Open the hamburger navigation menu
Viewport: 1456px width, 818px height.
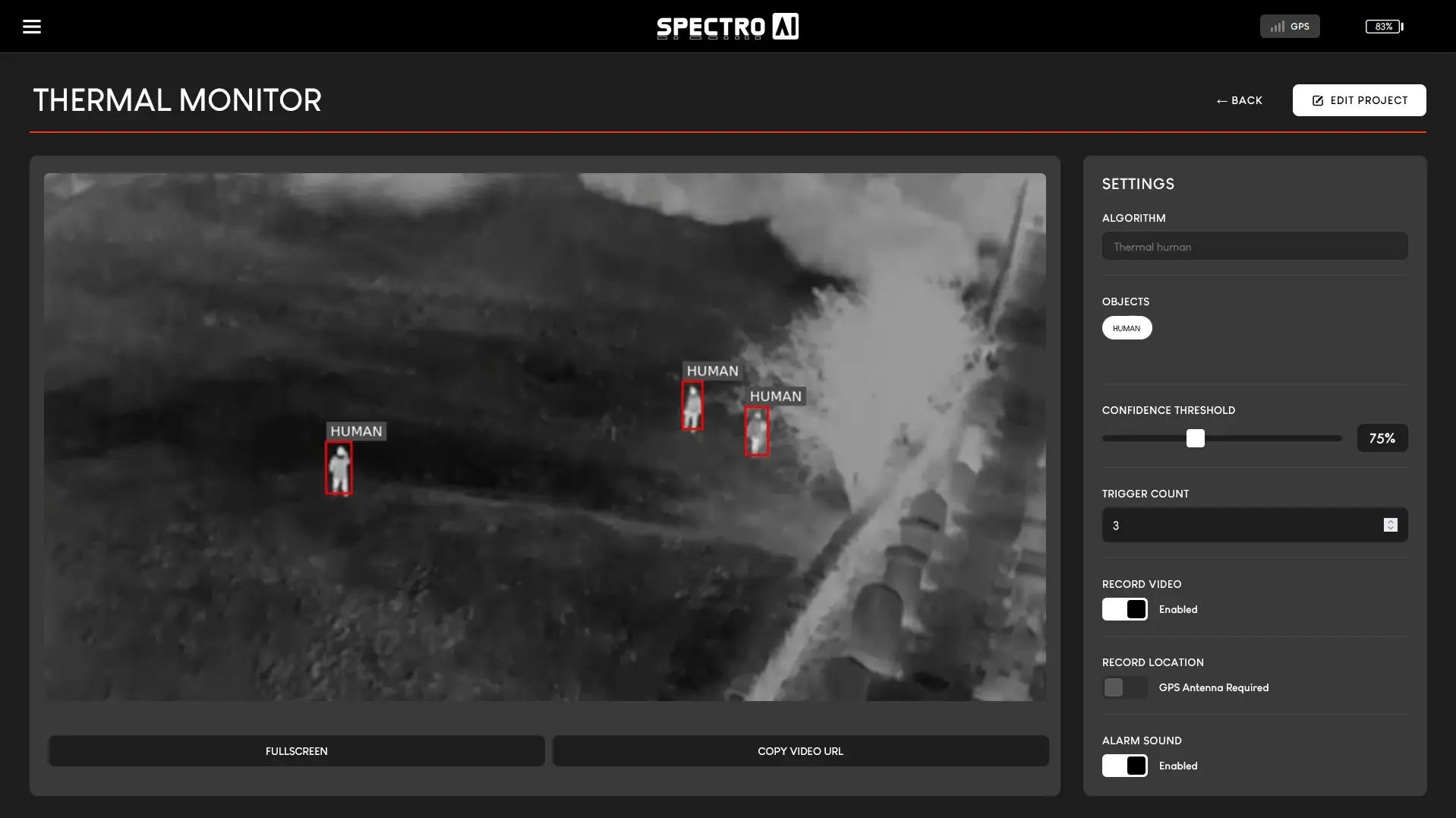coord(32,26)
